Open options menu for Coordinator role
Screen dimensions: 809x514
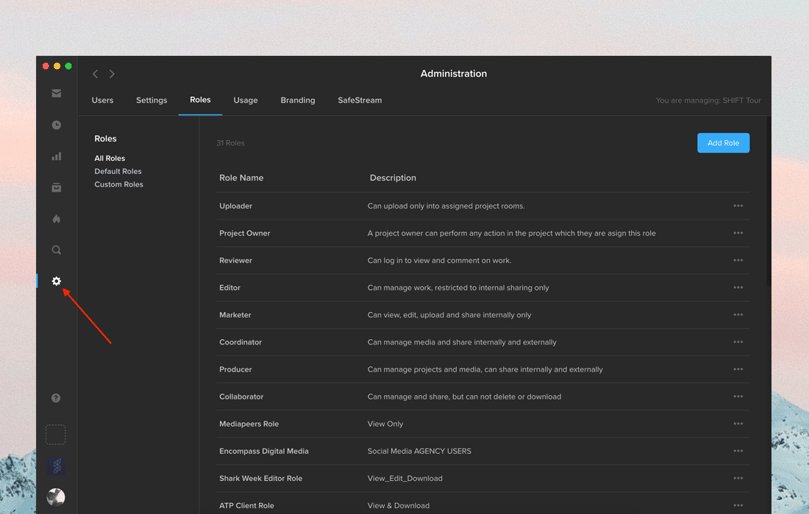pos(738,342)
